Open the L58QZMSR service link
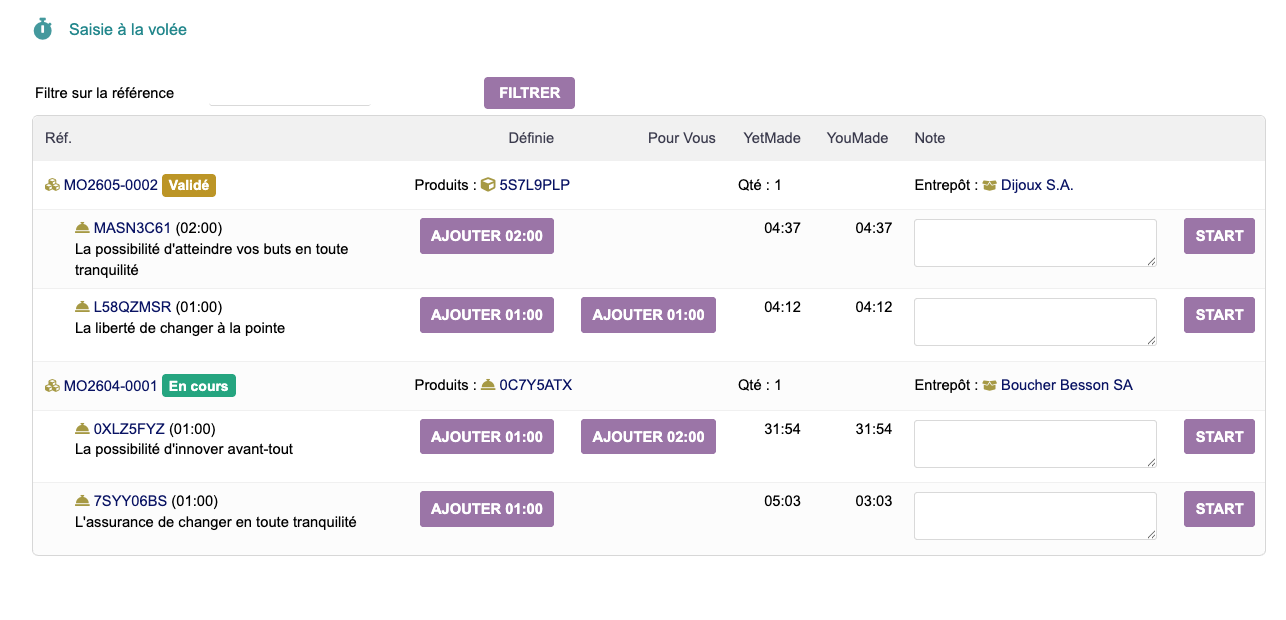The image size is (1286, 620). (x=133, y=307)
